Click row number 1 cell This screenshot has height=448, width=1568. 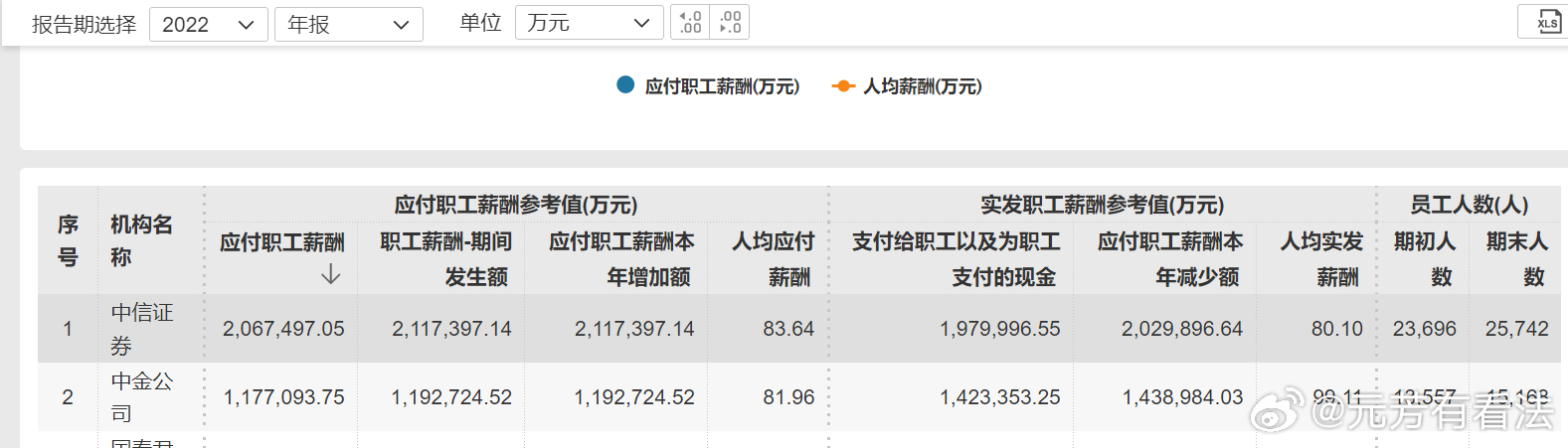68,329
